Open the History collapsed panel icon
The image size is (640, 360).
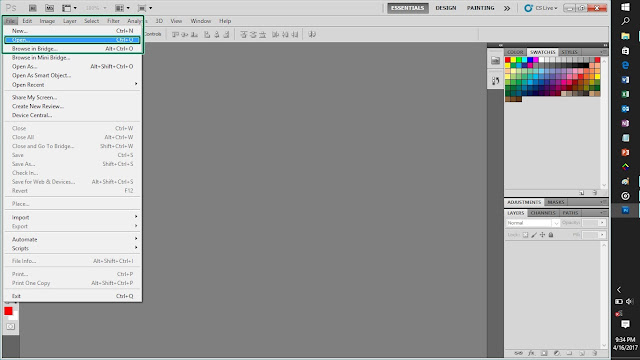click(496, 81)
